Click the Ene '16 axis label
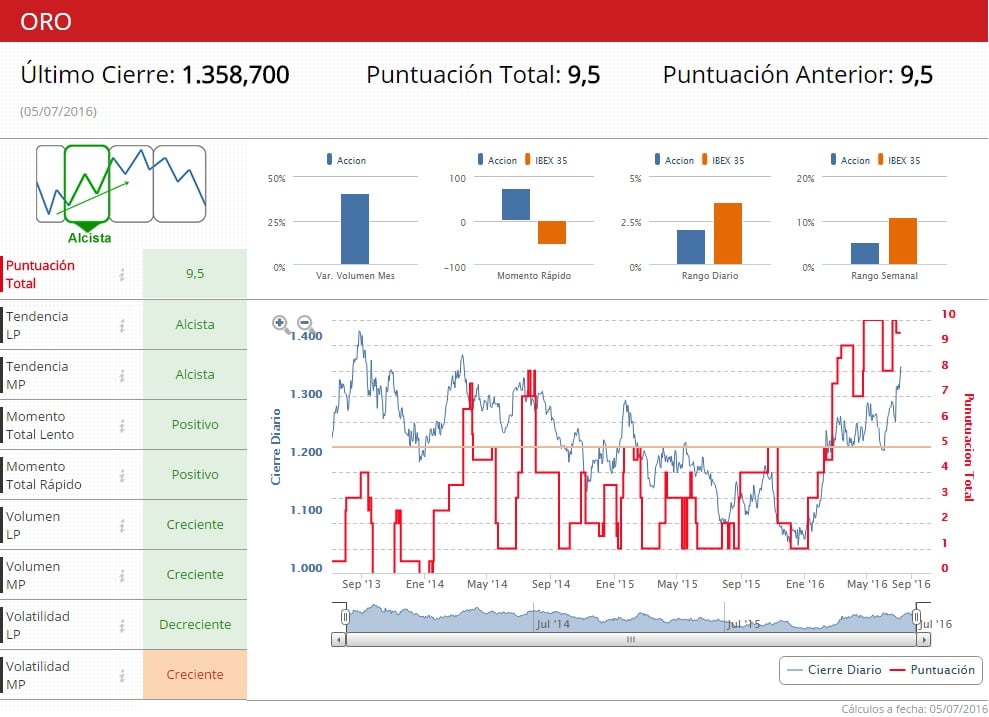 [805, 584]
